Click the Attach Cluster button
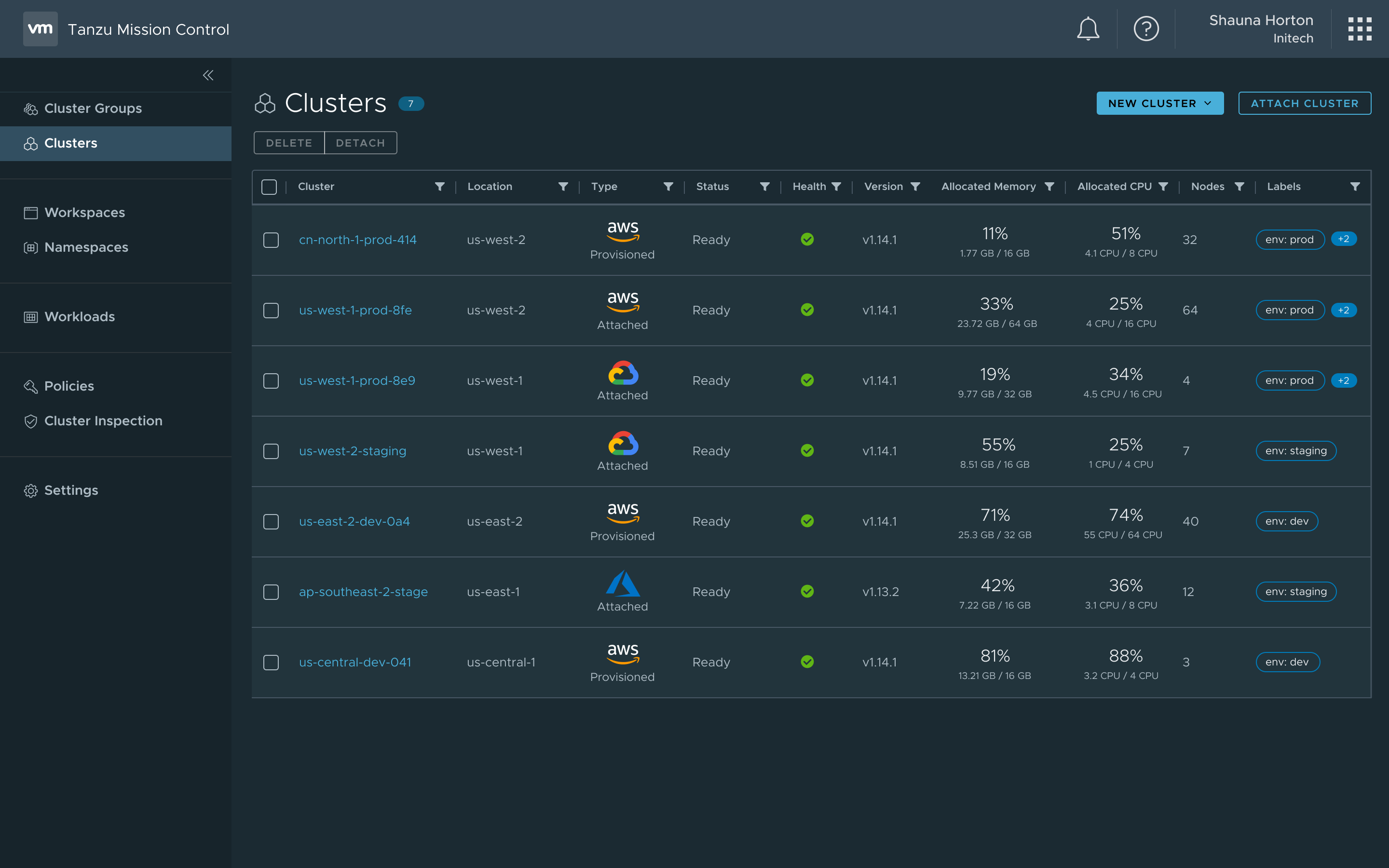The image size is (1389, 868). (1304, 103)
